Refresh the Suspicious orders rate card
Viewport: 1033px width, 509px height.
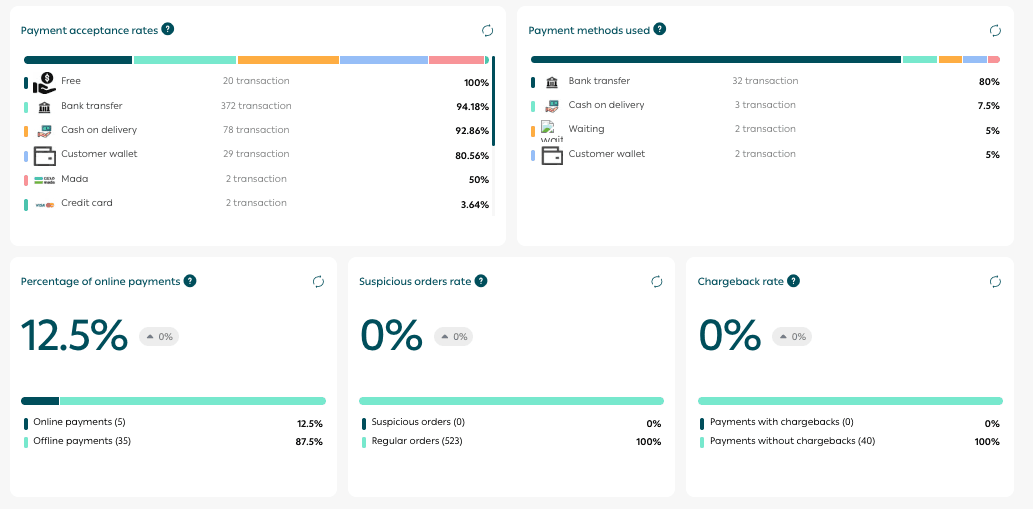657,282
